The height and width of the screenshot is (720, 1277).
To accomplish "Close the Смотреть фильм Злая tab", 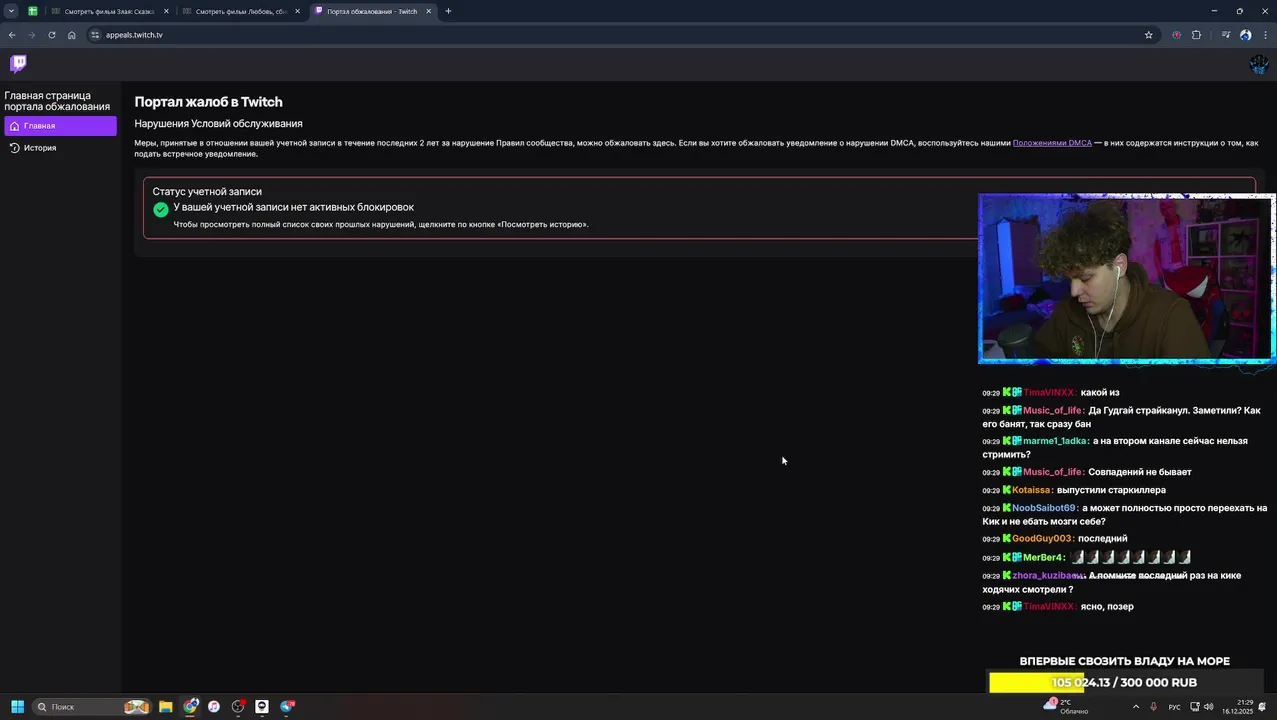I will coord(166,11).
